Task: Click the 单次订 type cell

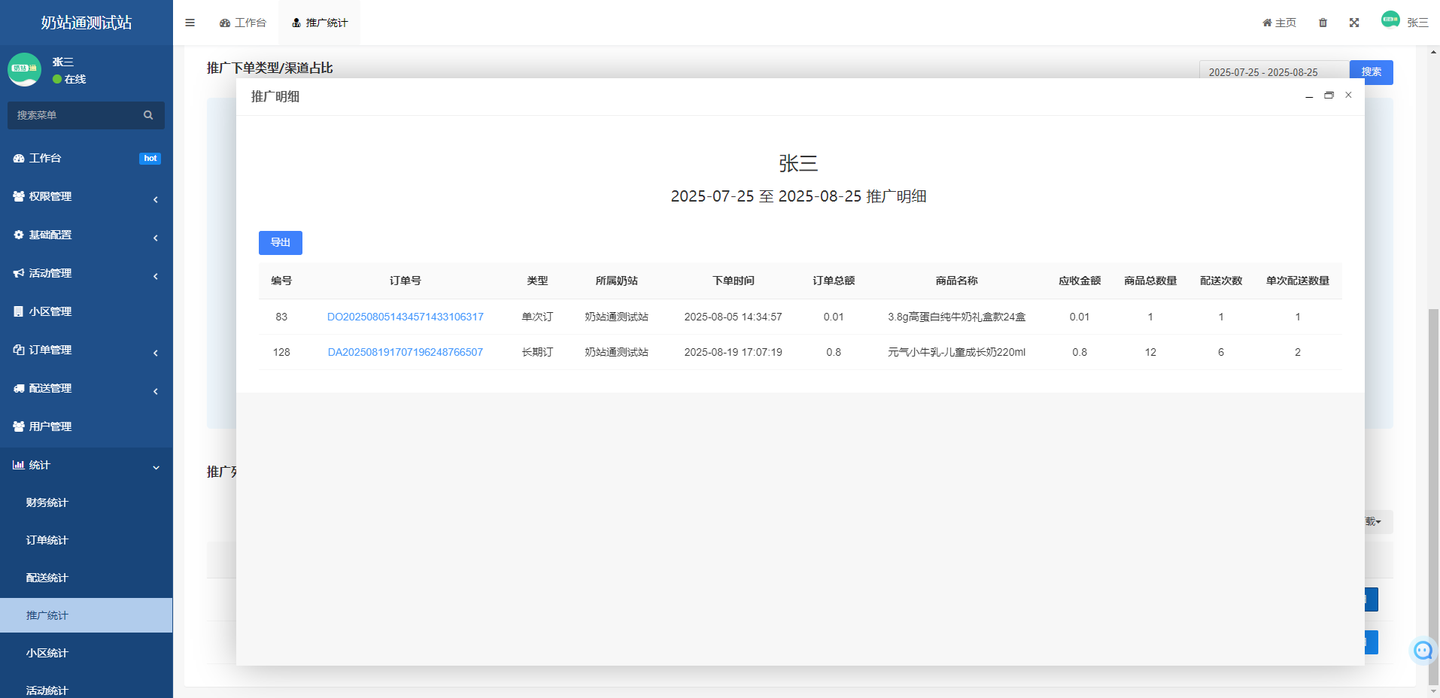Action: 537,317
